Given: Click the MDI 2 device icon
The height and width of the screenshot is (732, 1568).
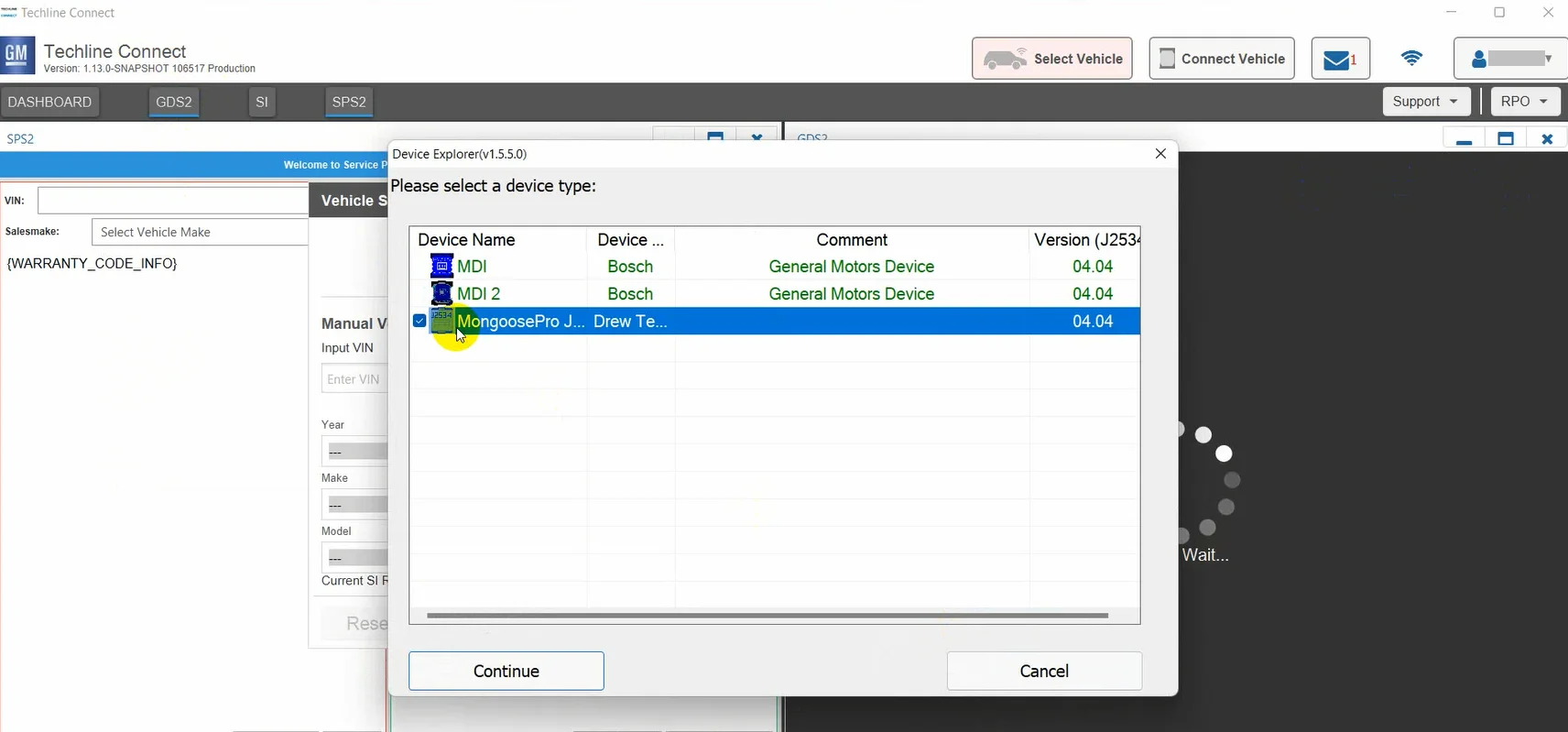Looking at the screenshot, I should 441,294.
